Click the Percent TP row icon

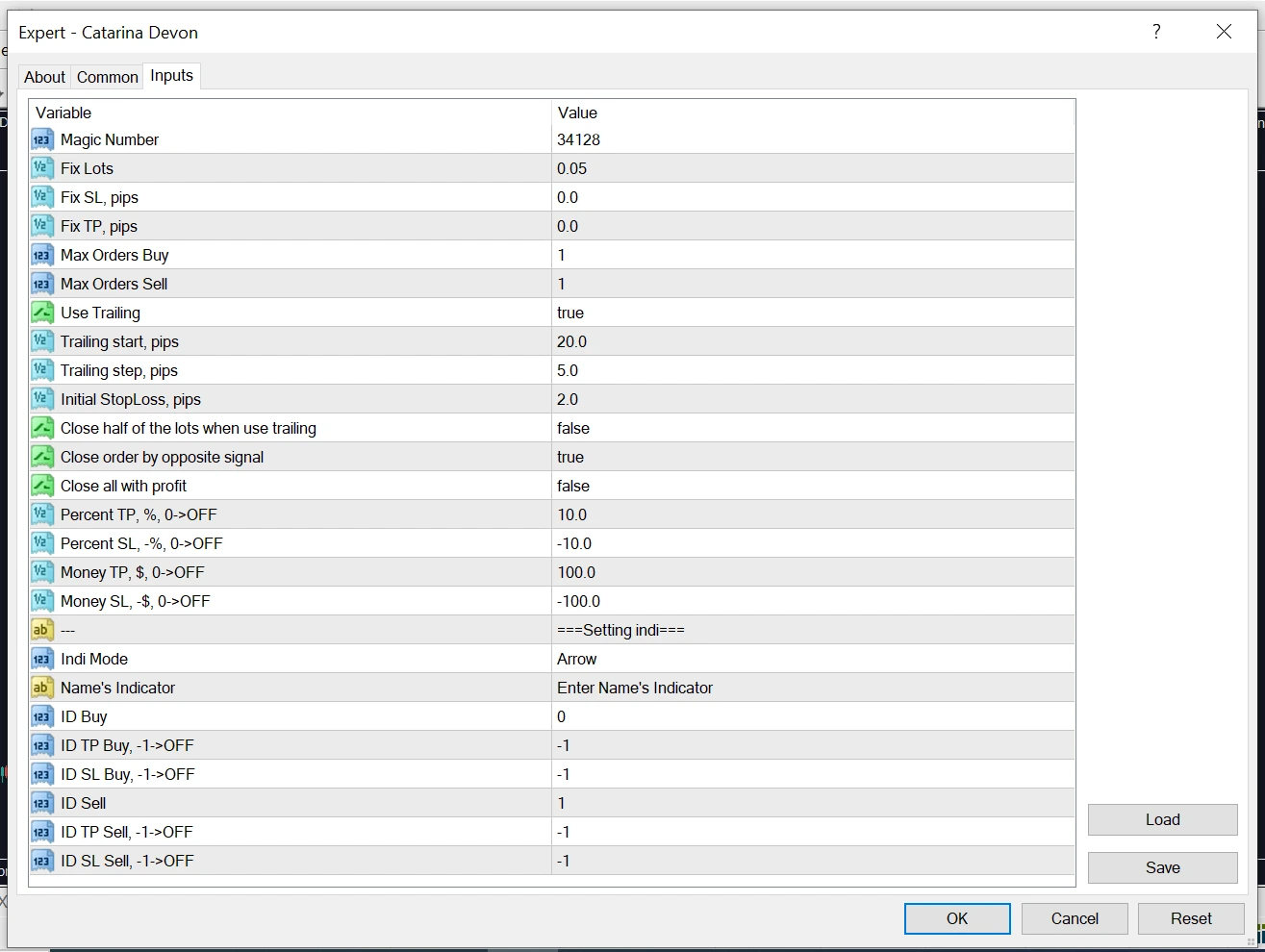(x=41, y=514)
